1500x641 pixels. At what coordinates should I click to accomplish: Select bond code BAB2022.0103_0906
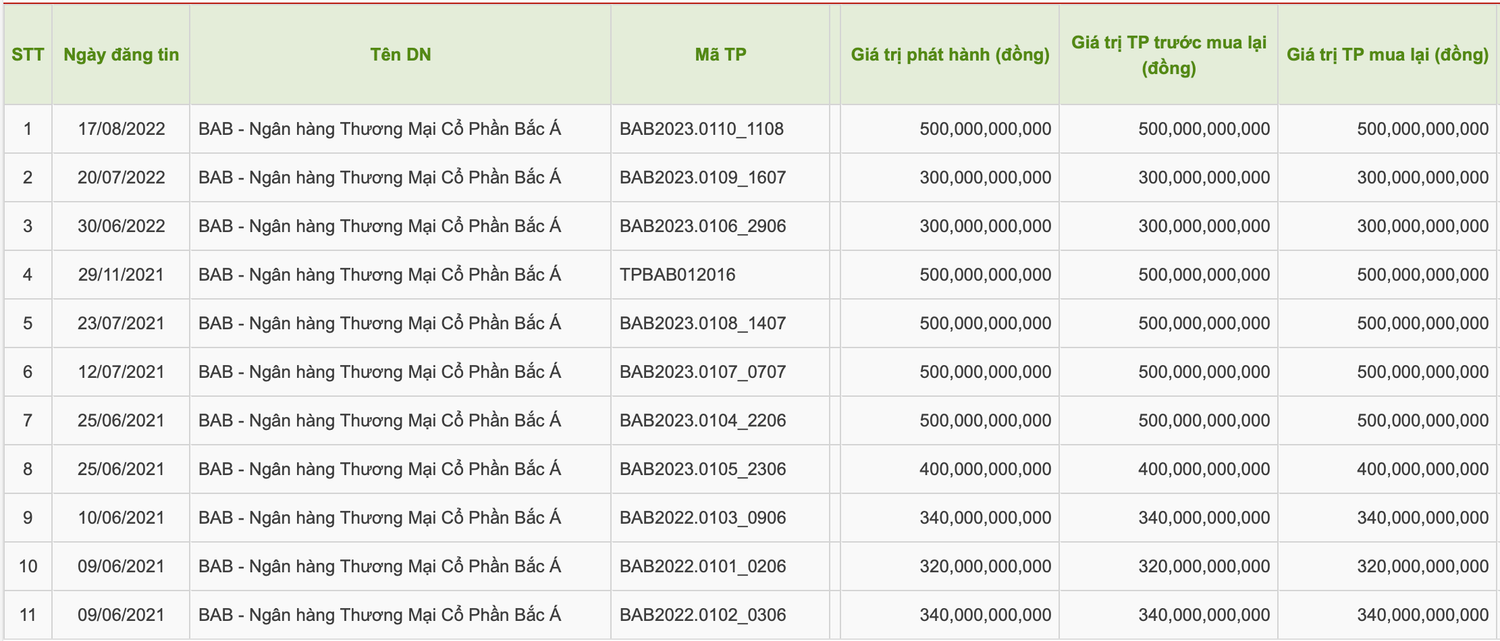703,518
